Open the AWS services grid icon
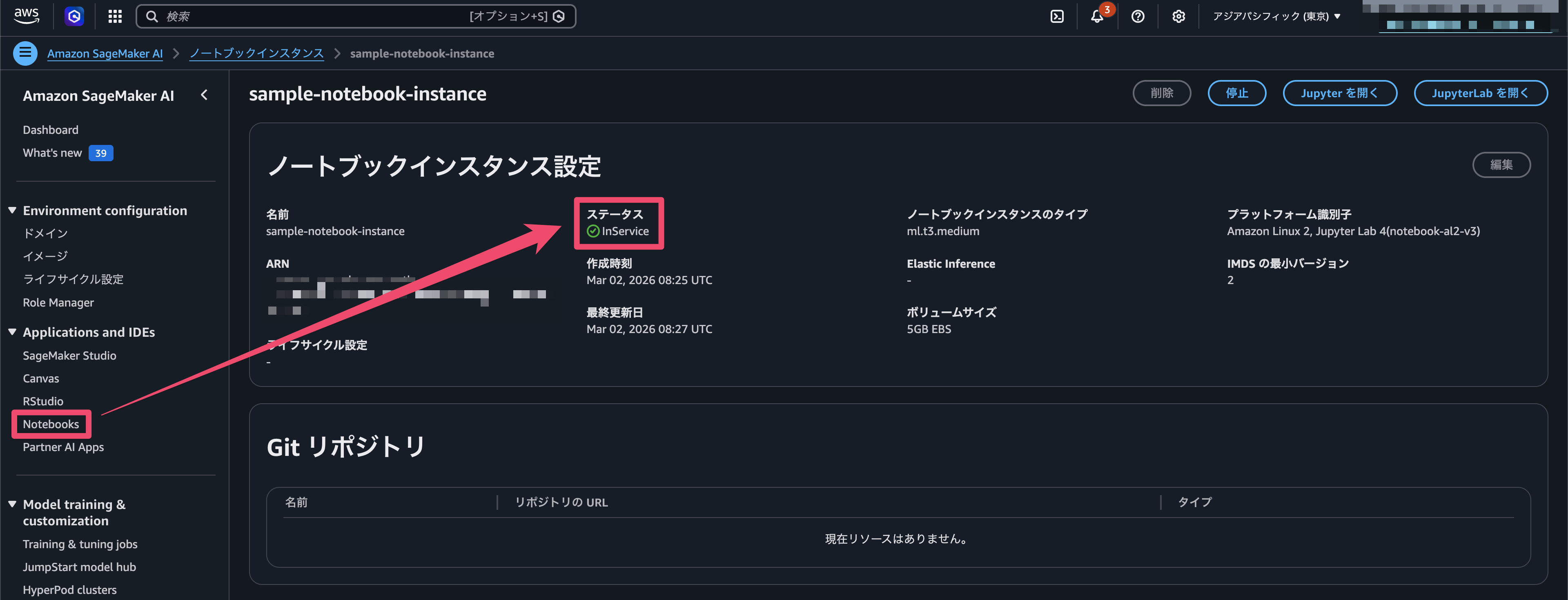1568x600 pixels. click(115, 16)
